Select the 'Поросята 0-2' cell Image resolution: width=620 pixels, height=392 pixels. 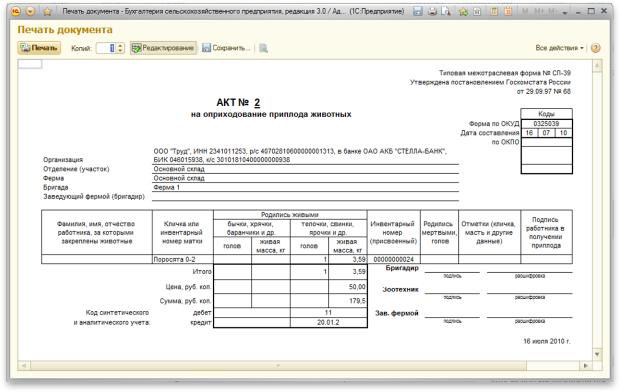pos(182,259)
